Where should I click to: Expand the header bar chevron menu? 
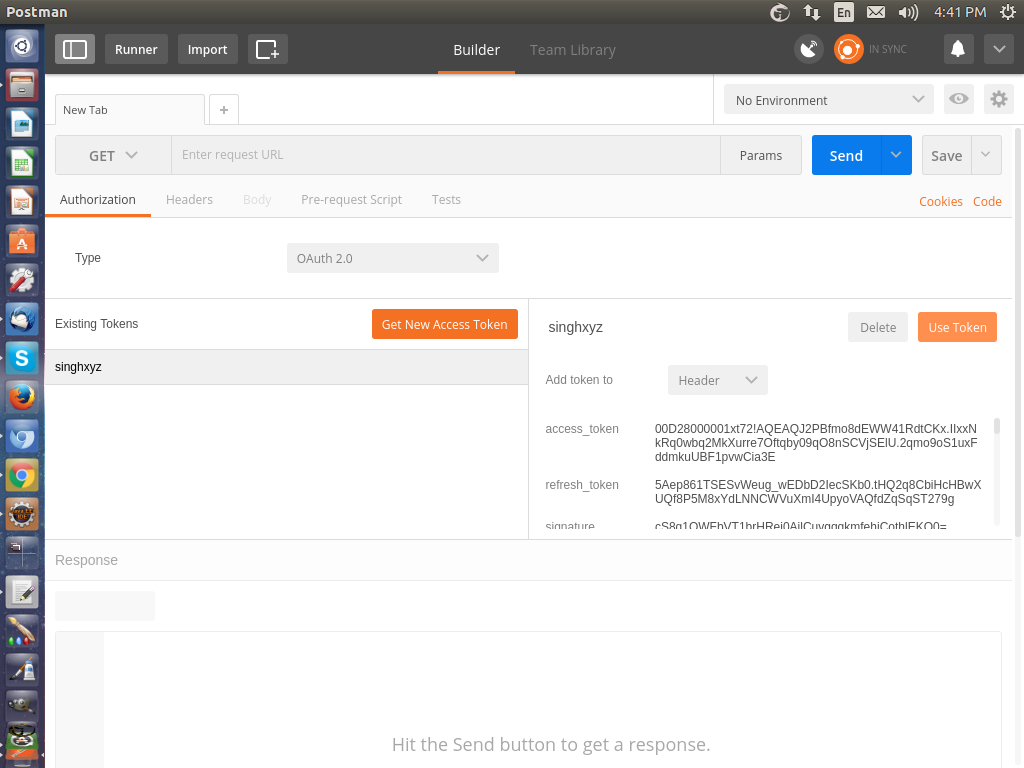(999, 50)
